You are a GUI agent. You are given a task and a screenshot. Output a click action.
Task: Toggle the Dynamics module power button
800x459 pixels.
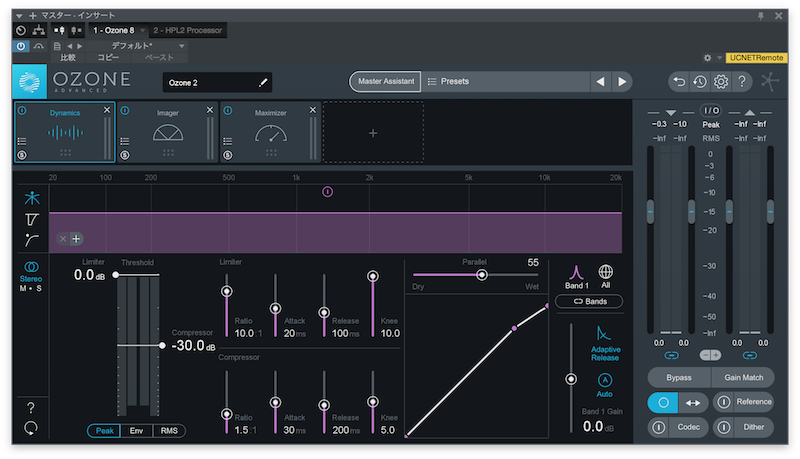22,110
